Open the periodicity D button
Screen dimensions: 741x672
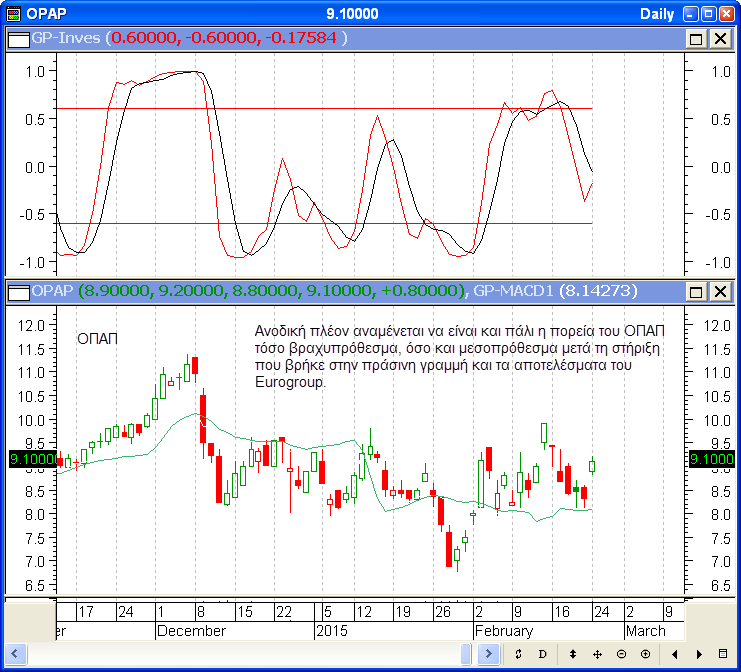click(543, 654)
